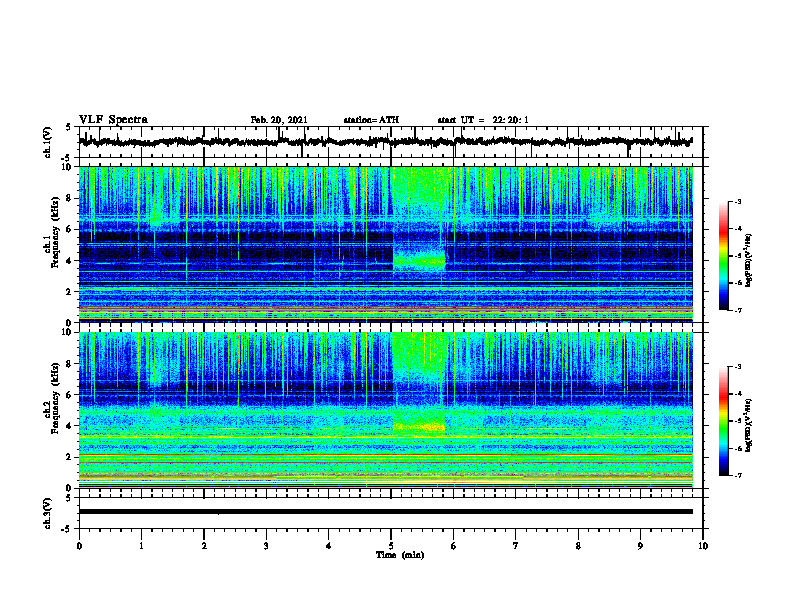Select the ch.1 color bar log(PSD) label
Image resolution: width=792 pixels, height=612 pixels.
pyautogui.click(x=749, y=261)
